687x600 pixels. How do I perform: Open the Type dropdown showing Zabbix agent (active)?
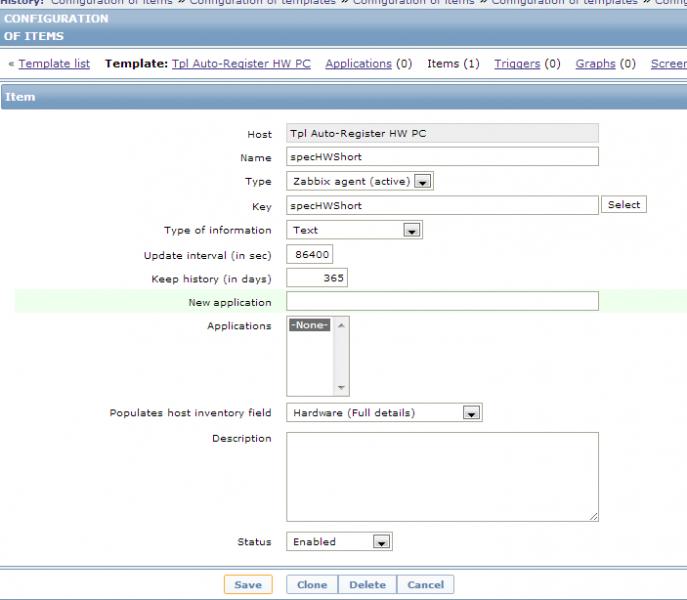pyautogui.click(x=360, y=182)
